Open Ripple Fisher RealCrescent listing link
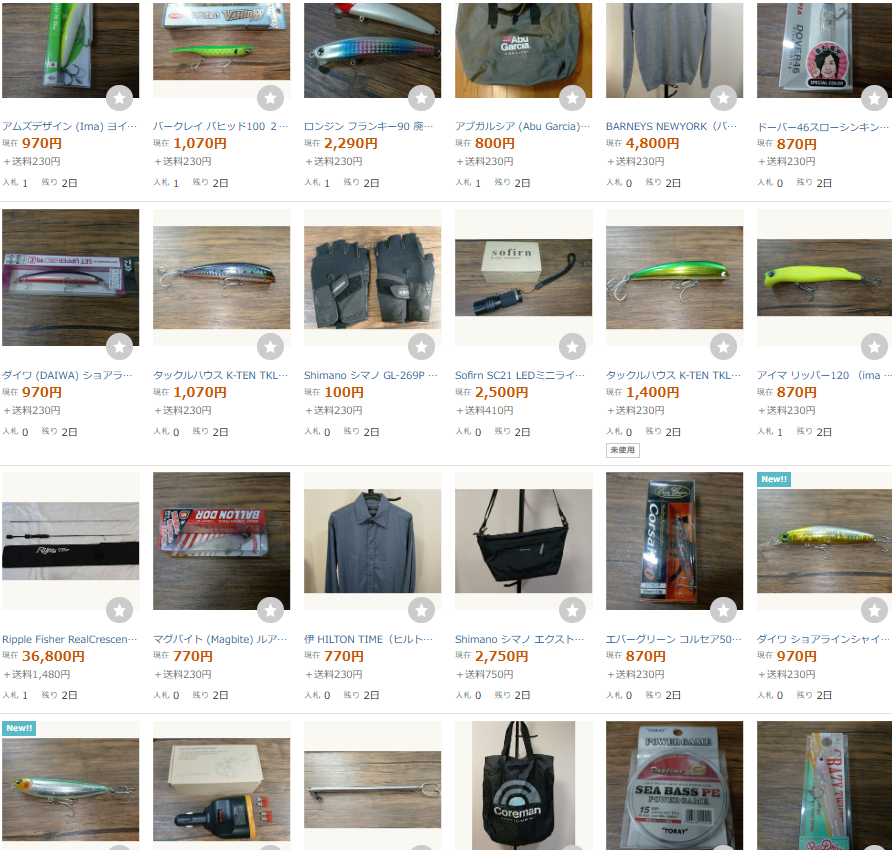This screenshot has width=892, height=850. [x=69, y=639]
